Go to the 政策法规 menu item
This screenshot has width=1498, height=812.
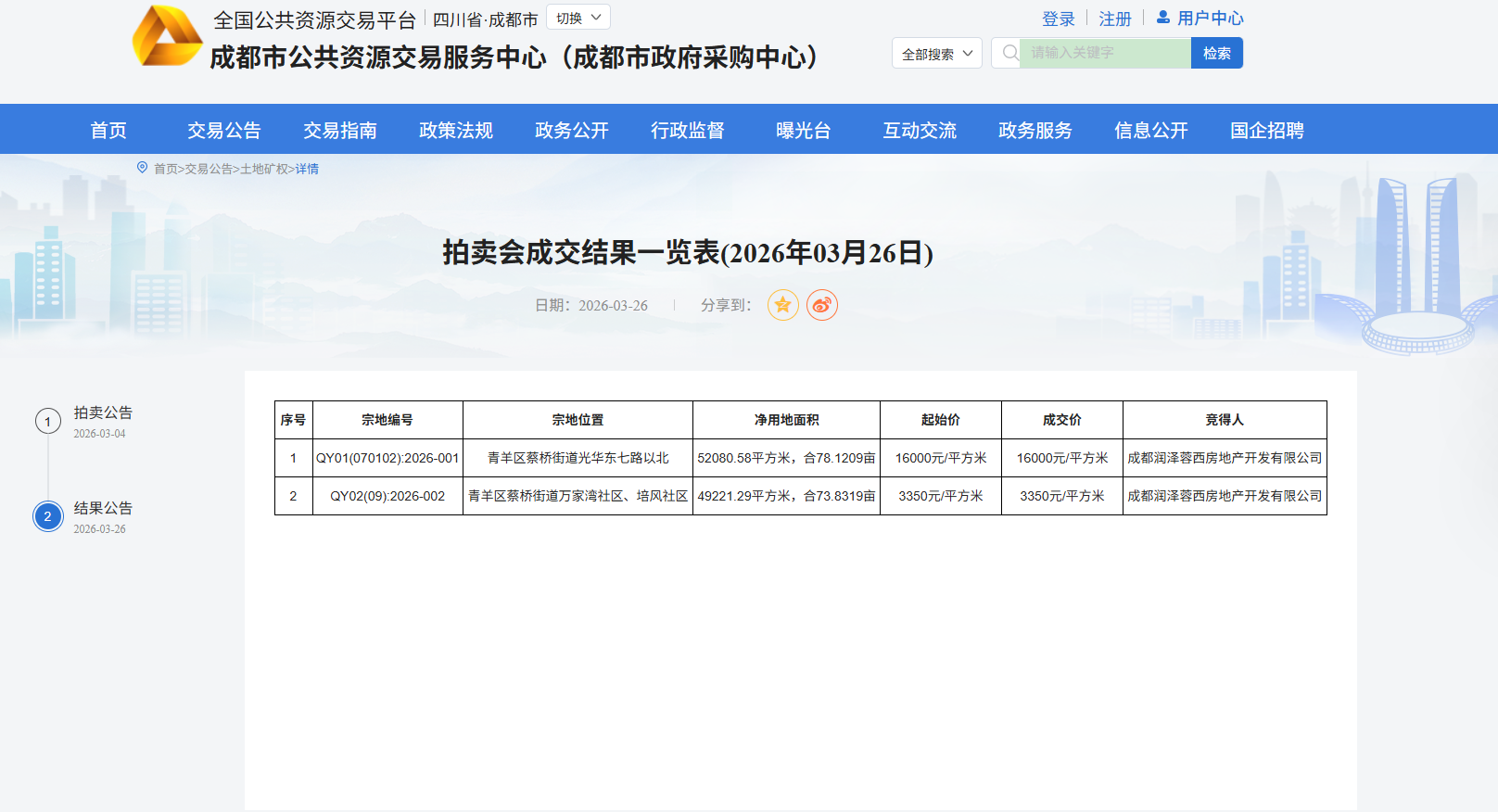pyautogui.click(x=456, y=130)
